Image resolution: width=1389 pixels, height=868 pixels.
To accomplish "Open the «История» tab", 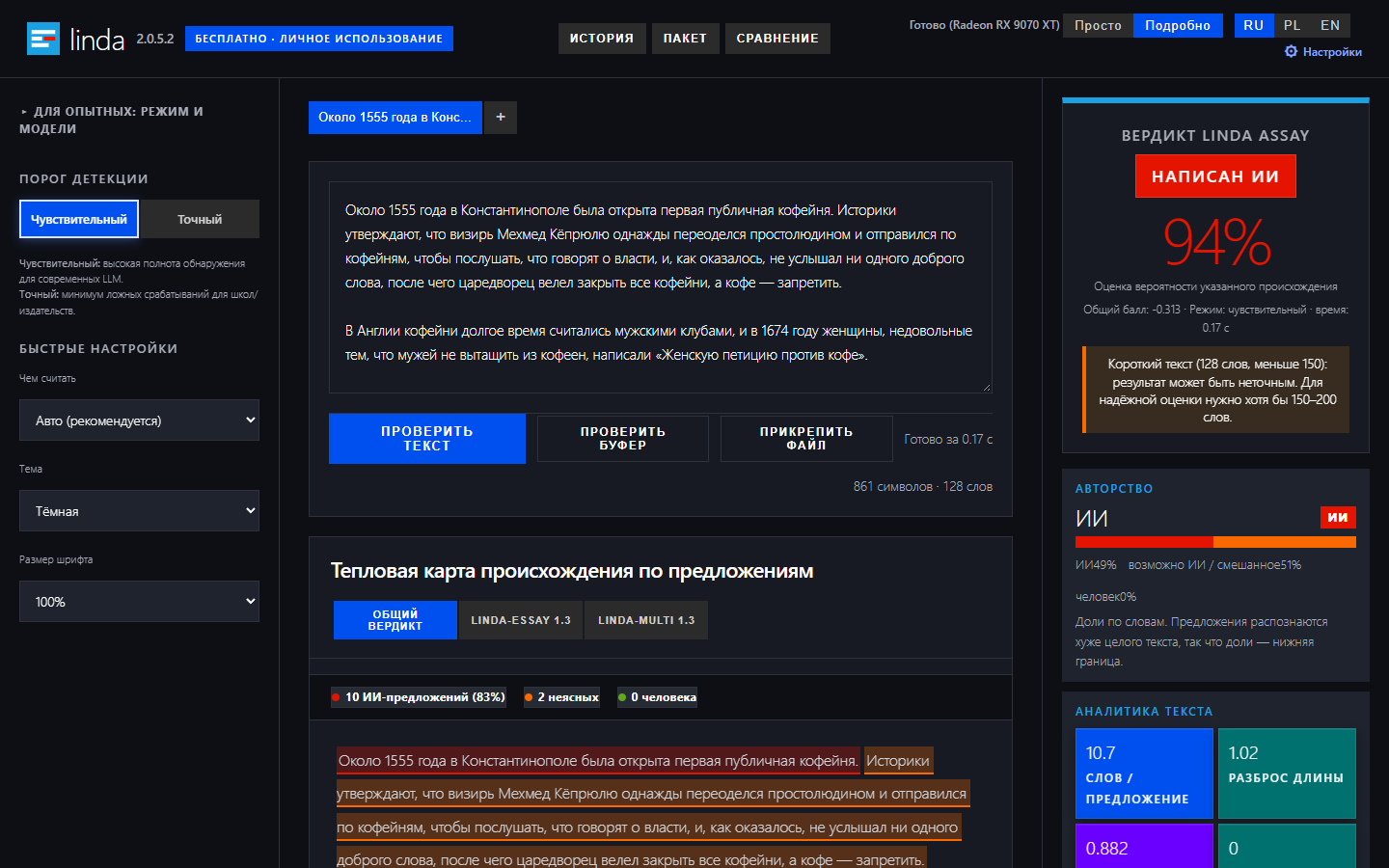I will point(602,39).
